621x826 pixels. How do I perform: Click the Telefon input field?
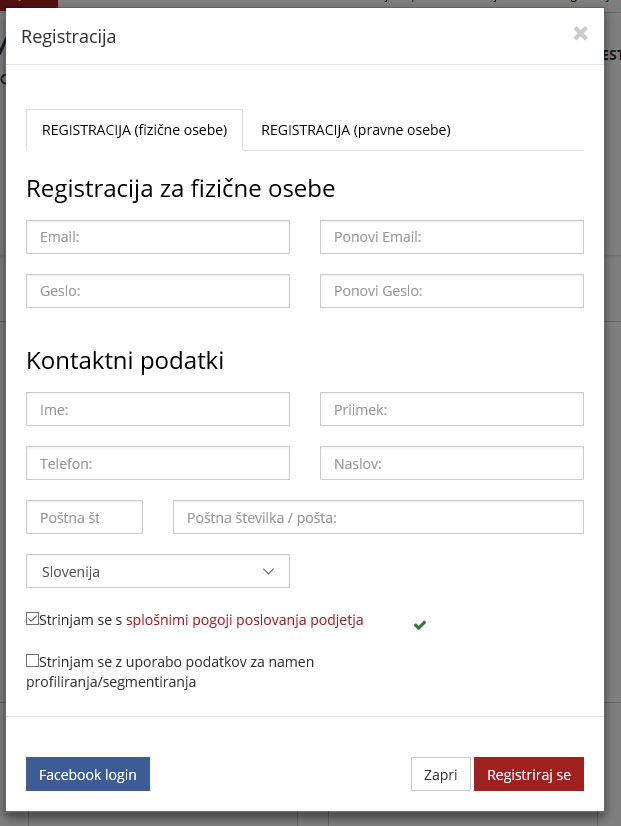158,463
